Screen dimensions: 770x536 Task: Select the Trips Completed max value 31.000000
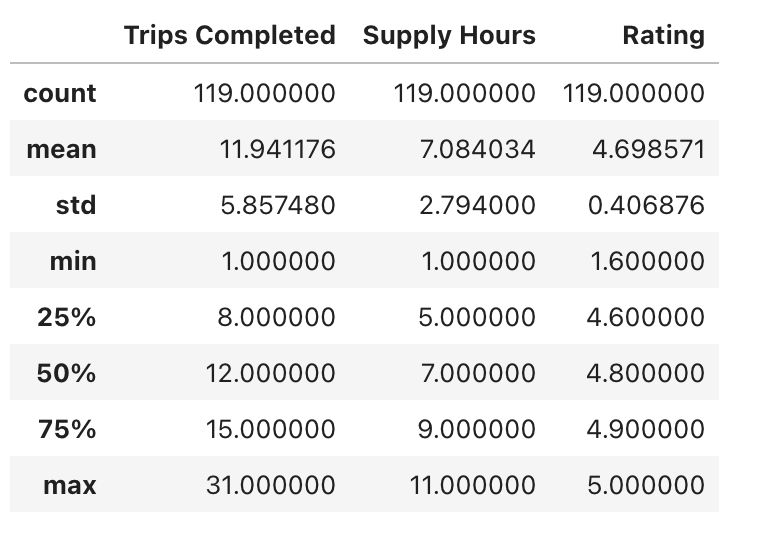pos(271,485)
